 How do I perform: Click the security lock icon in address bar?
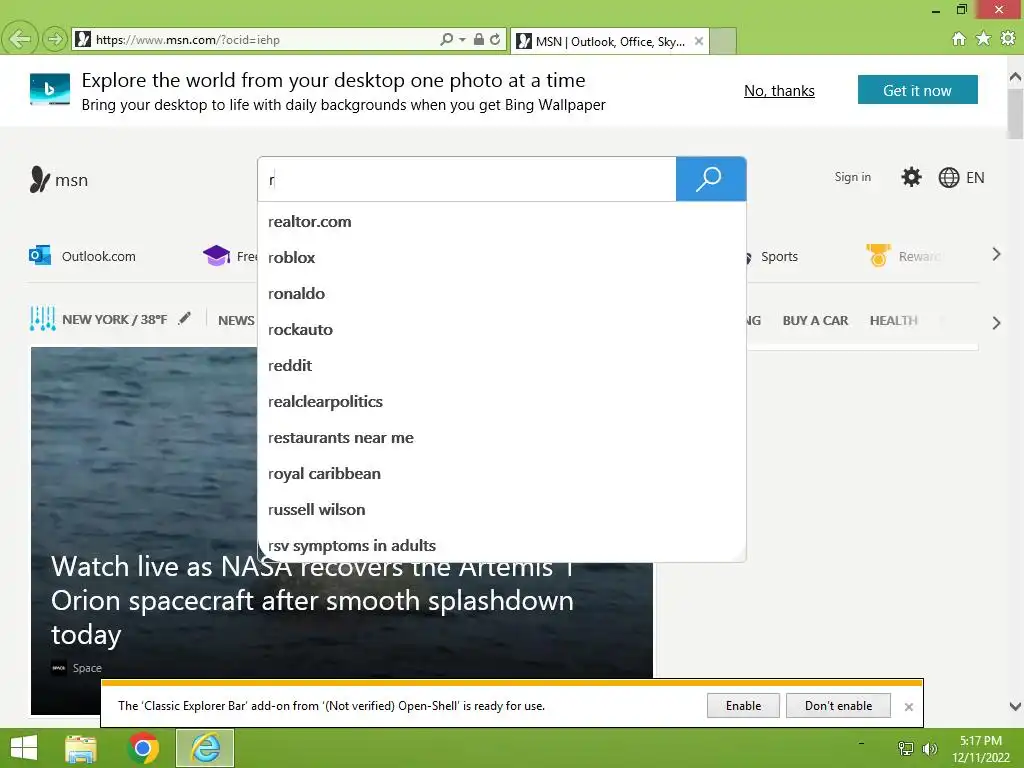[479, 39]
